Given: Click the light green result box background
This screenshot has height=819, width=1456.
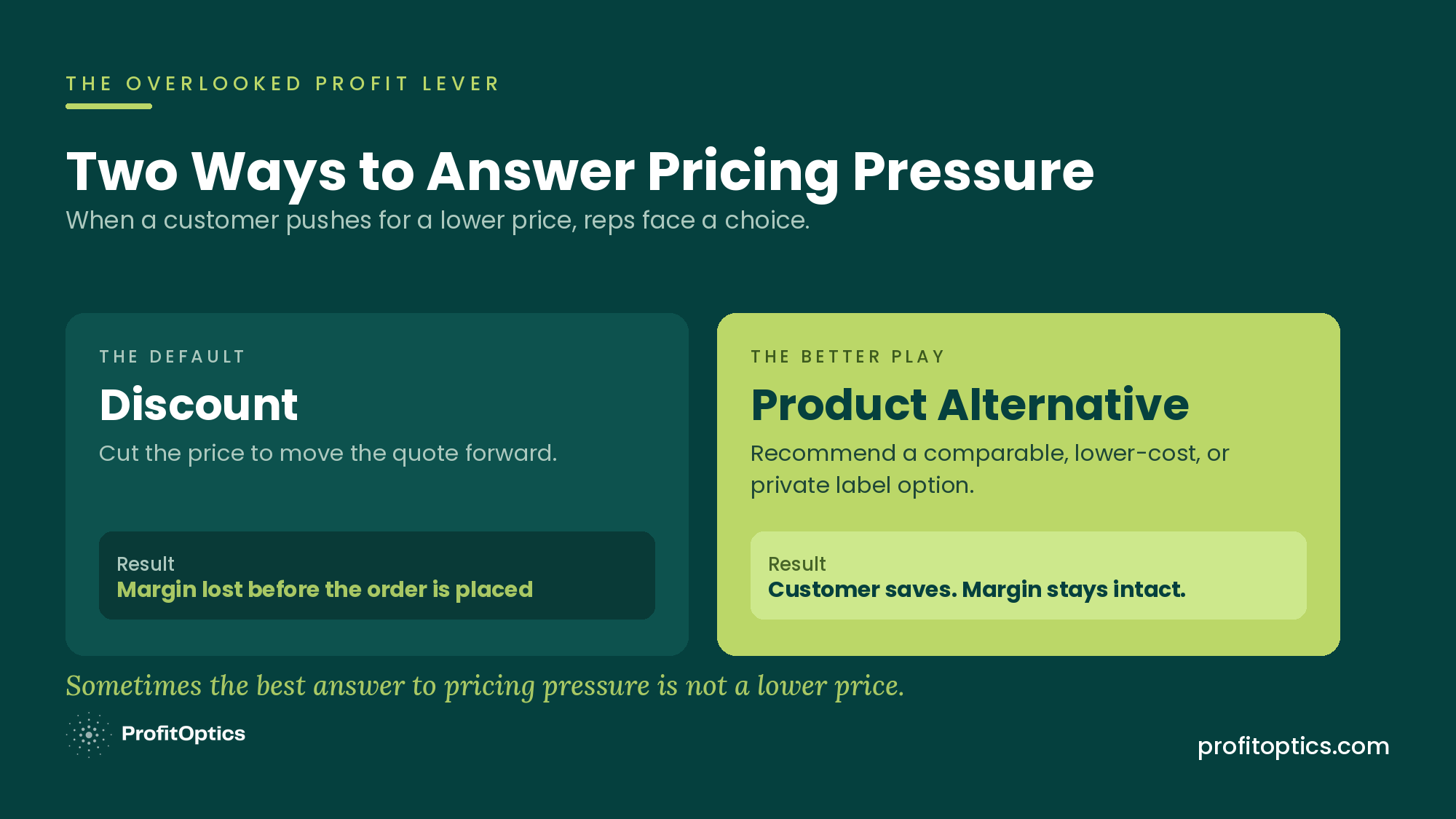Looking at the screenshot, I should coord(1029,576).
